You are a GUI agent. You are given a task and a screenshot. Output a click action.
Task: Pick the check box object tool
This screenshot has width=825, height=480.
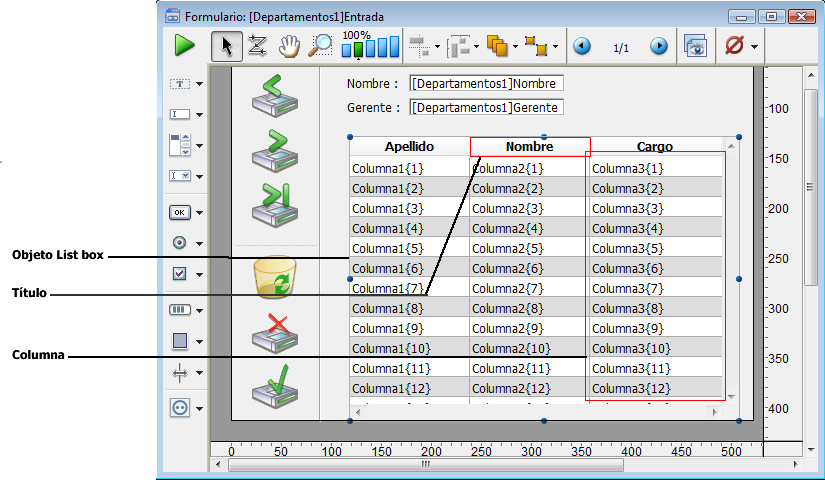coord(180,274)
